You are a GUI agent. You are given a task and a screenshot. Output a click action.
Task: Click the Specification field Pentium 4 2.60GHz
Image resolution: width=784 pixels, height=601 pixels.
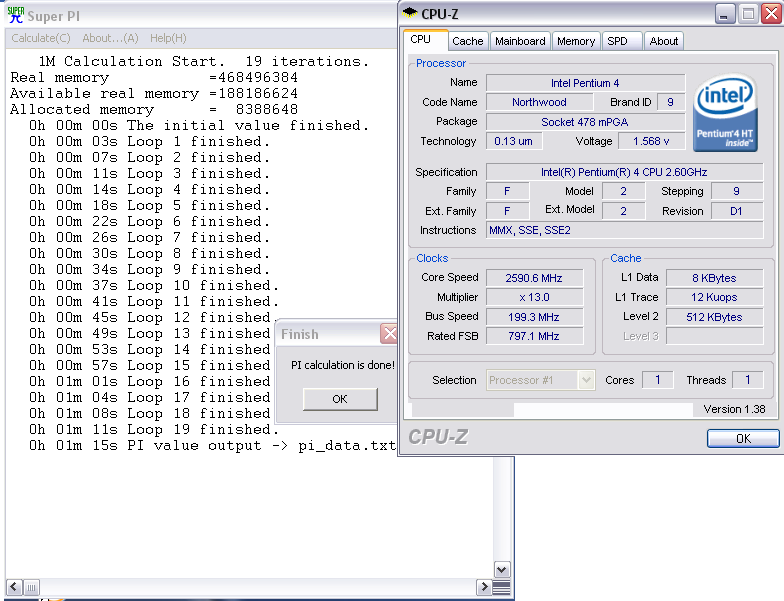(624, 172)
